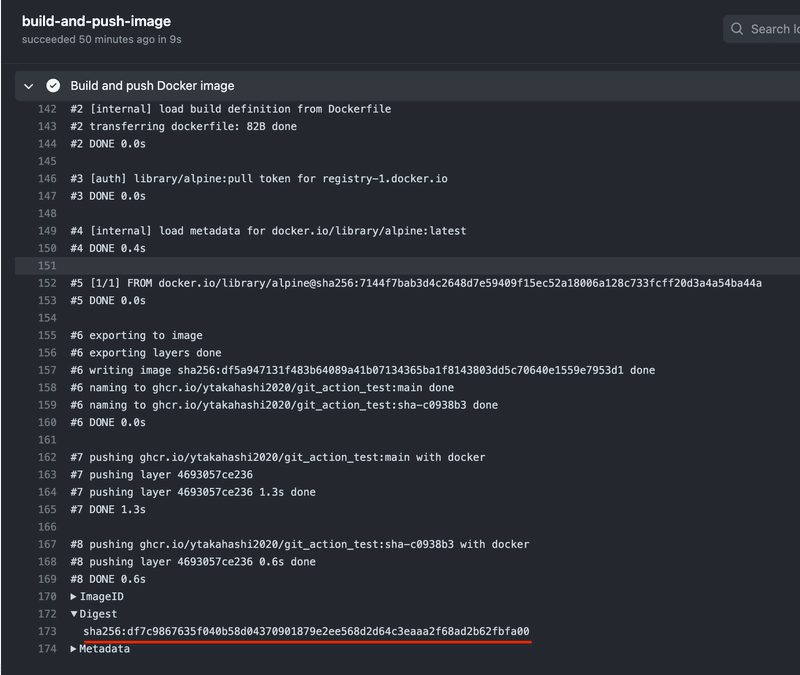Viewport: 800px width, 675px height.
Task: Click the highlighted empty line 151
Action: [200, 265]
